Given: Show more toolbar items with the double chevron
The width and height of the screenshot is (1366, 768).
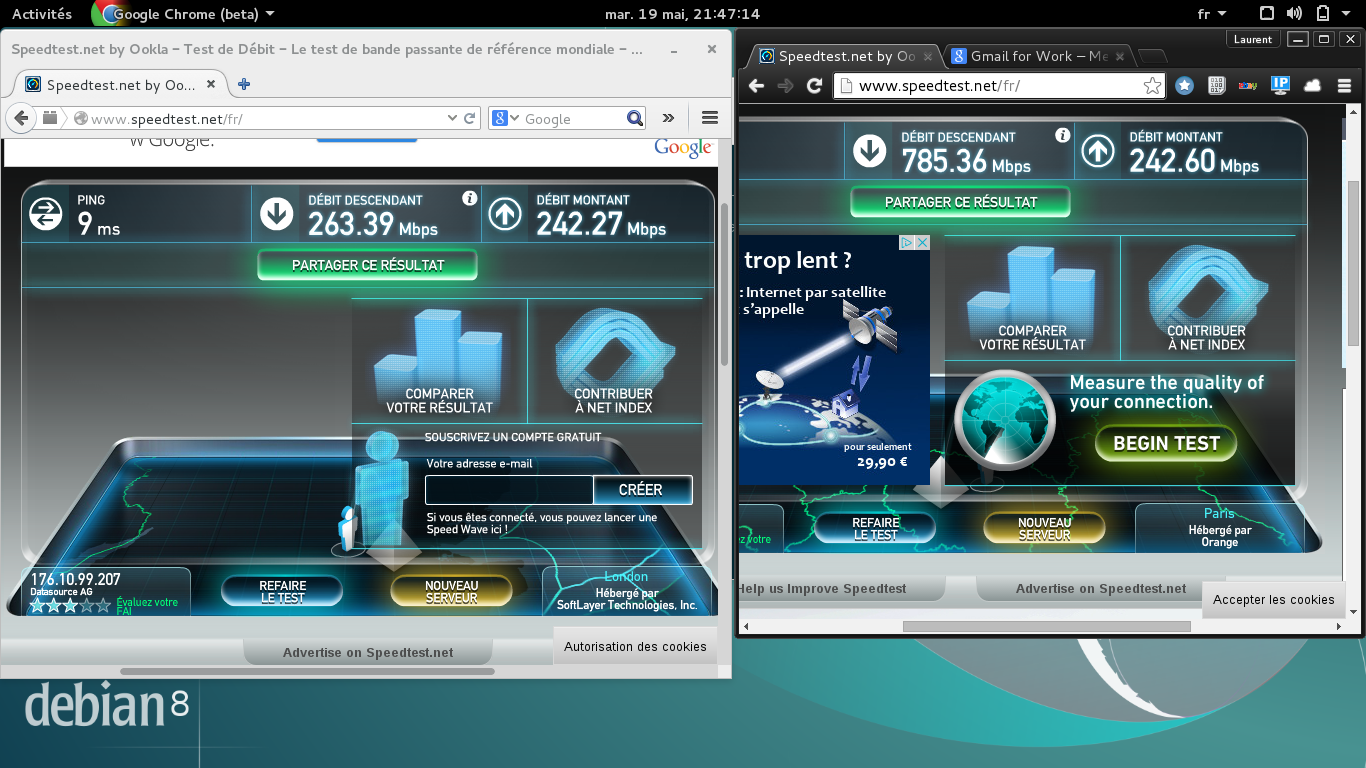Looking at the screenshot, I should point(669,118).
